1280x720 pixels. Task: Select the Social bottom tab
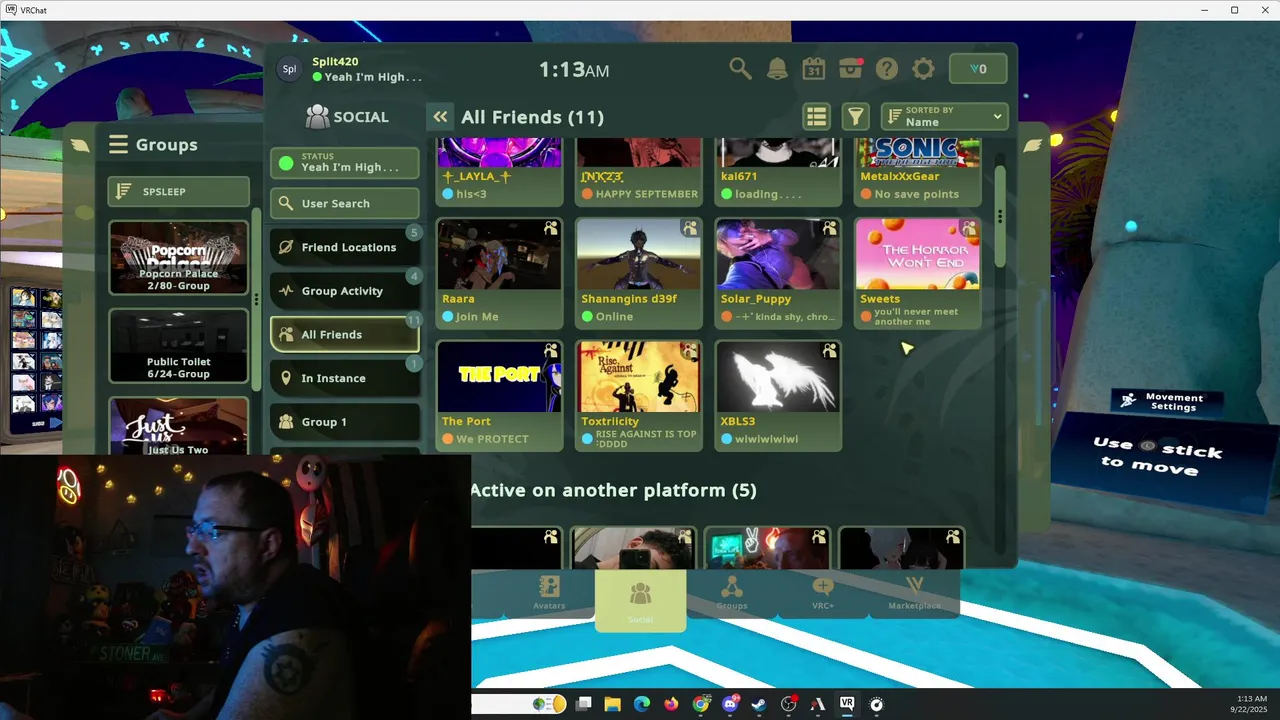pyautogui.click(x=640, y=600)
